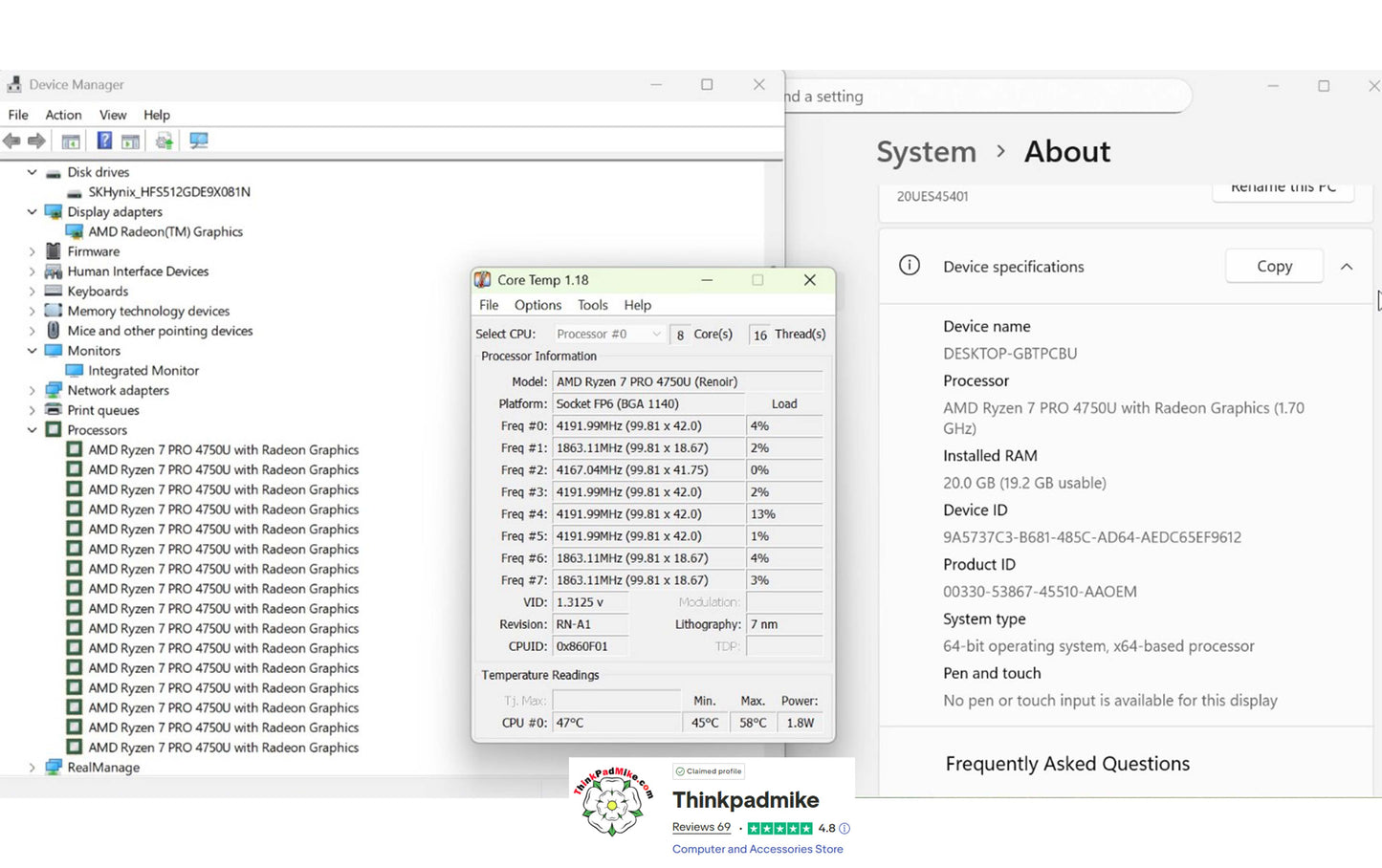Click the Update Device Driver toolbar icon
This screenshot has height=868, width=1382.
pos(165,141)
